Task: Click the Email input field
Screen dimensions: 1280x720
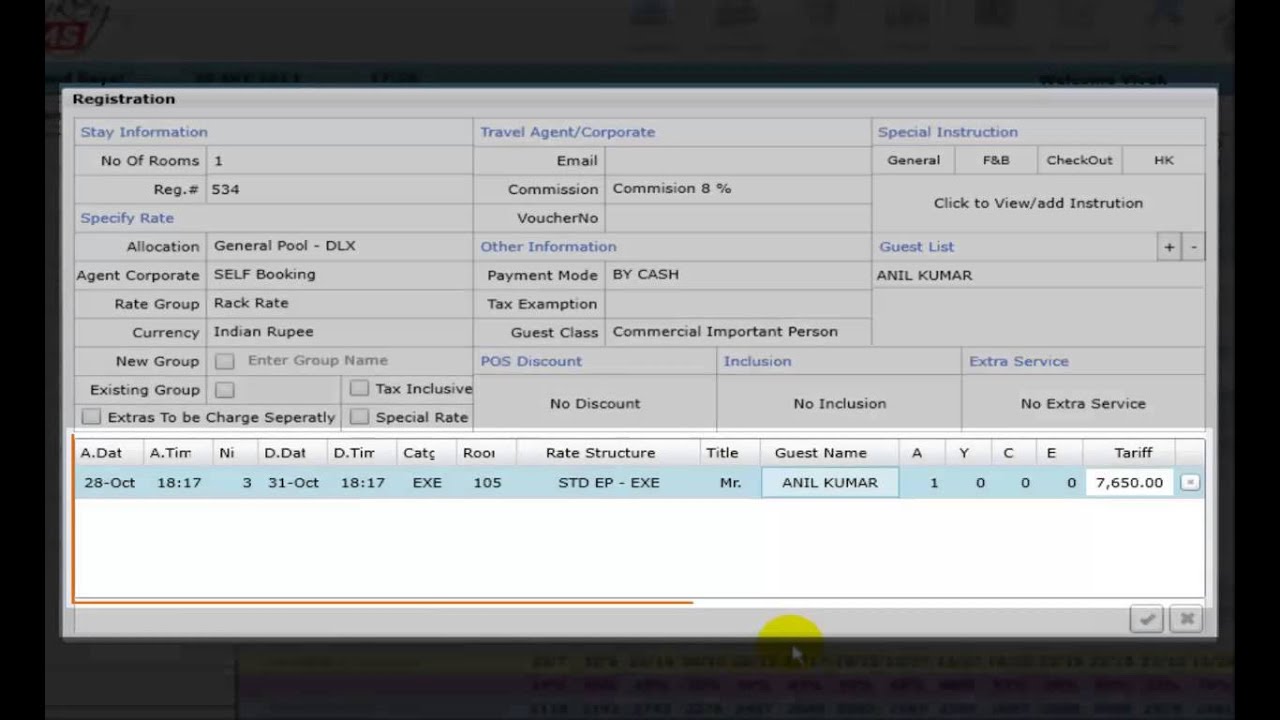Action: click(738, 161)
